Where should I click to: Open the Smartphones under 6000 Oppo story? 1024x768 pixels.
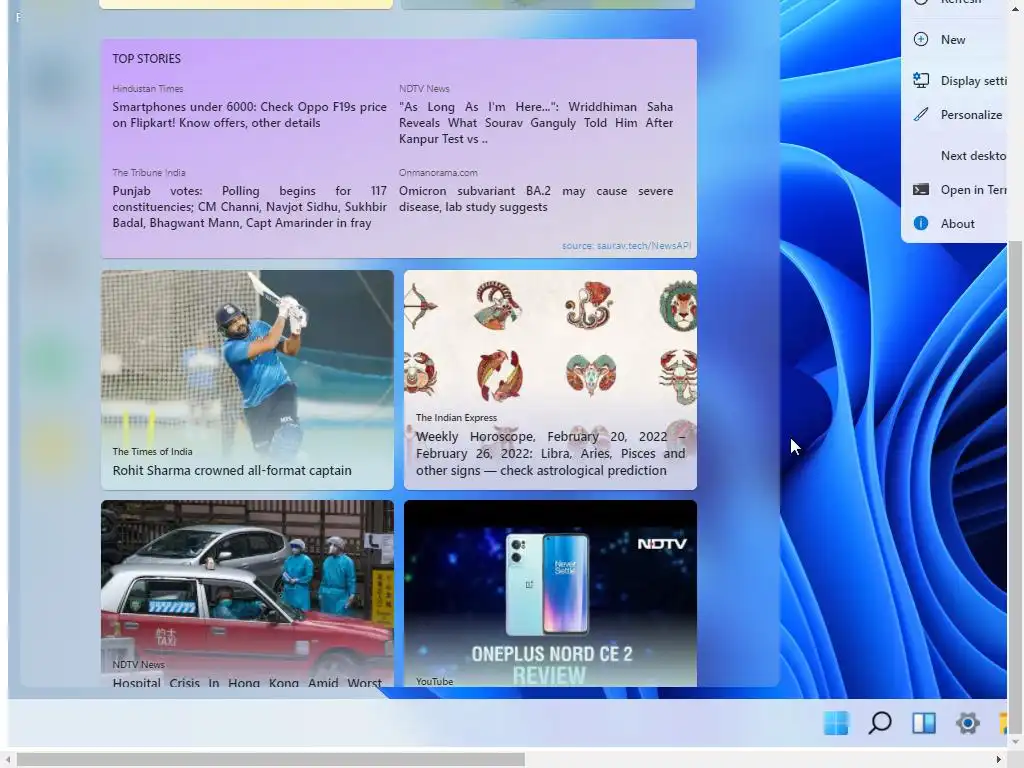point(249,114)
